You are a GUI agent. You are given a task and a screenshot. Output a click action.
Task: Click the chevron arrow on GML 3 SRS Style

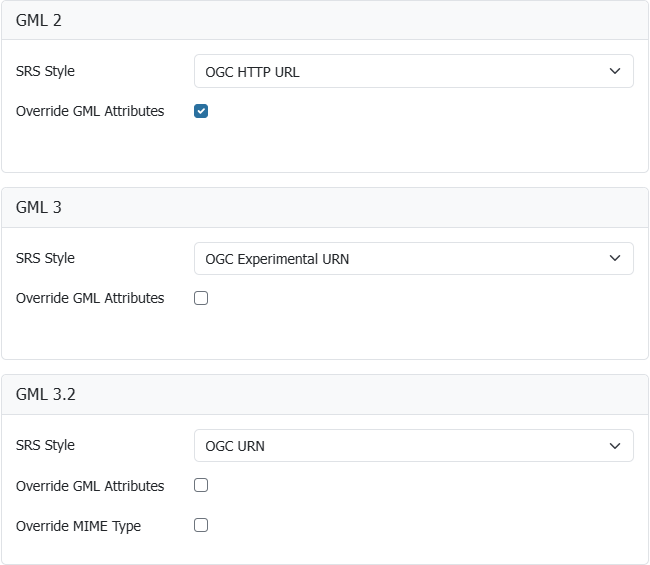[x=615, y=258]
